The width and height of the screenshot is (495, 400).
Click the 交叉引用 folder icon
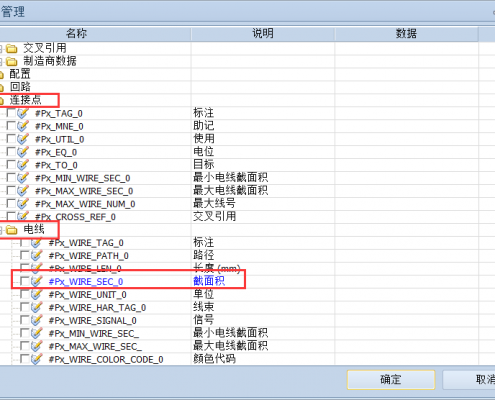click(x=12, y=49)
